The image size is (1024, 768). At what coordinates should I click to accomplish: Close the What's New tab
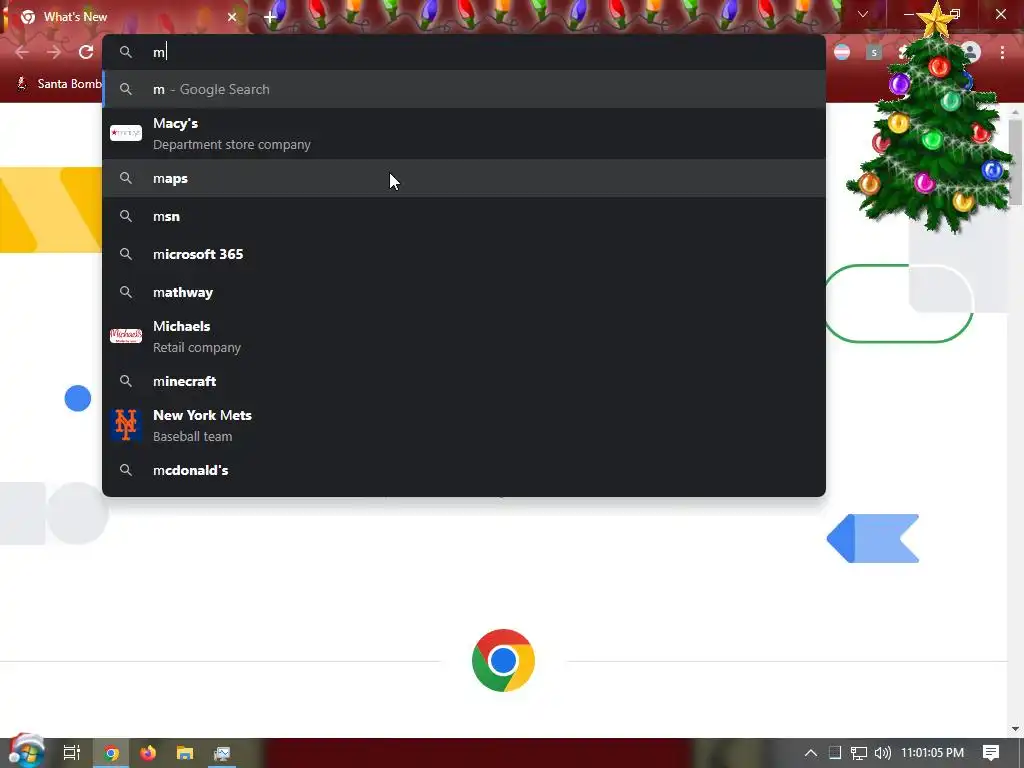click(232, 17)
